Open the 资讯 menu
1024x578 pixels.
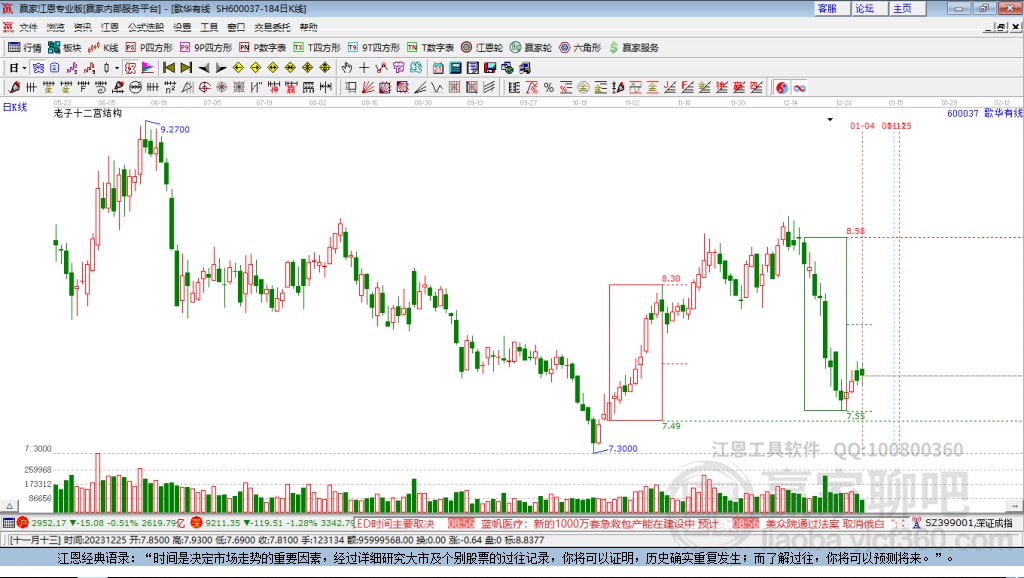click(x=82, y=27)
